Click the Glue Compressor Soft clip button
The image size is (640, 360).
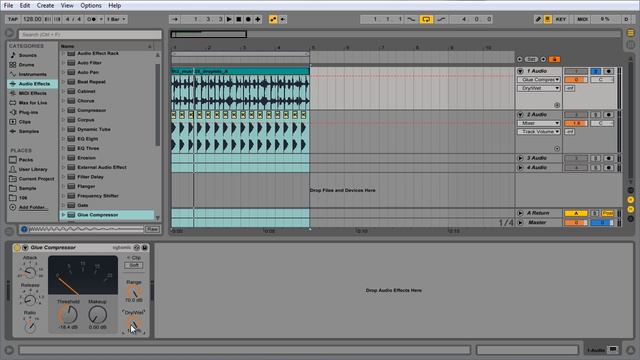click(133, 265)
